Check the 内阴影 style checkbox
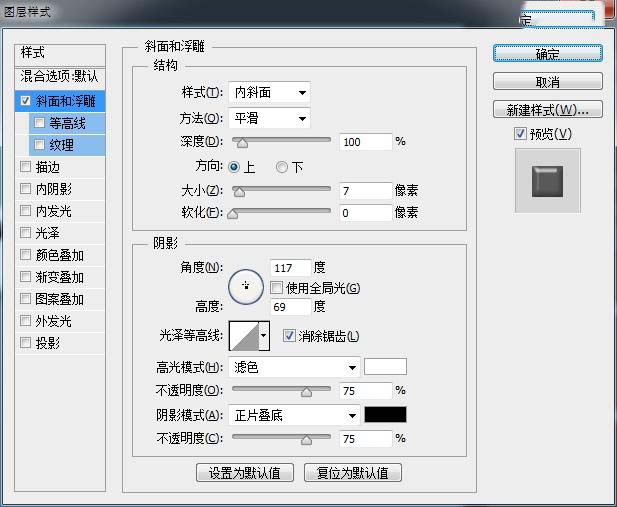Viewport: 617px width, 507px height. (26, 189)
